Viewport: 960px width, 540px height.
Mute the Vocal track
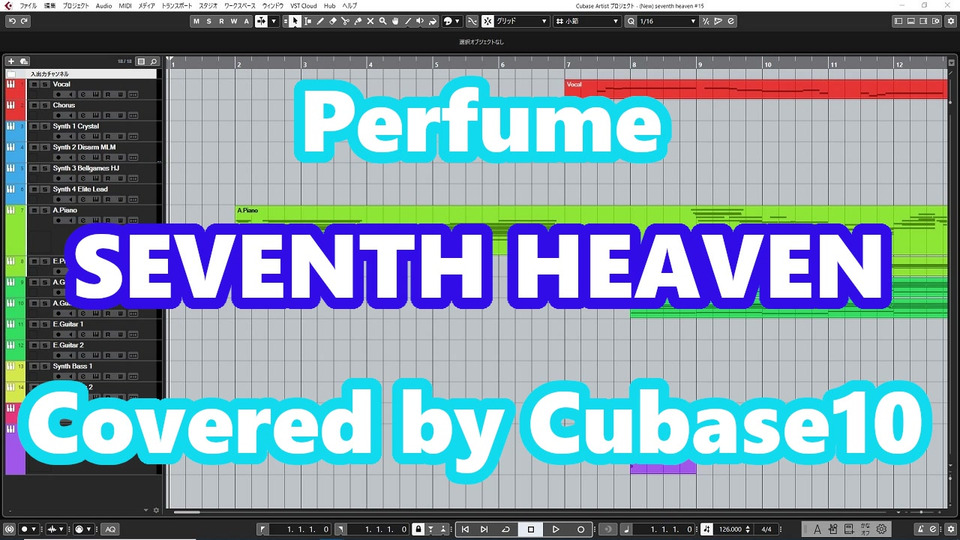pos(35,84)
